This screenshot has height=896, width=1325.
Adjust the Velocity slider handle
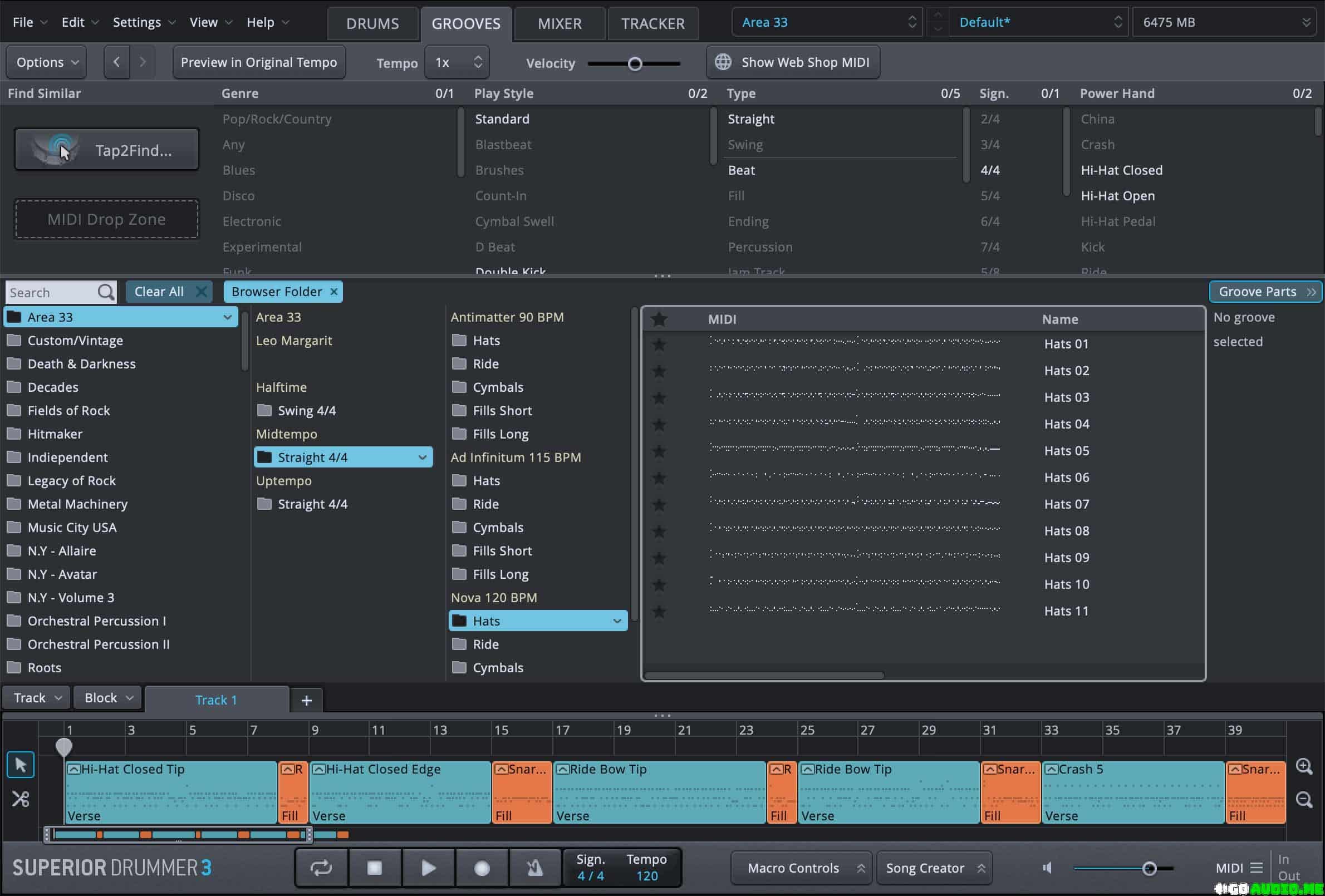point(635,63)
